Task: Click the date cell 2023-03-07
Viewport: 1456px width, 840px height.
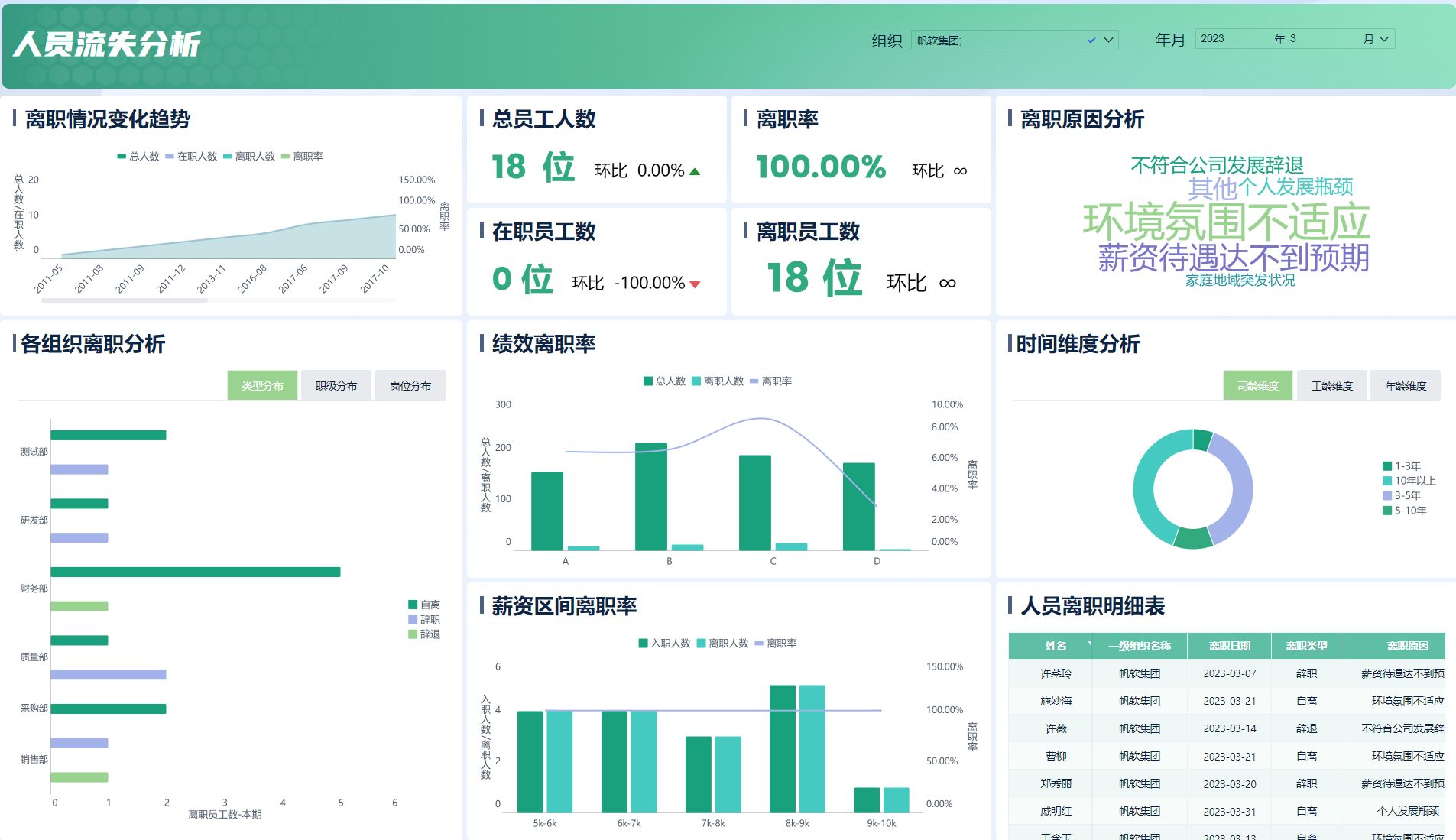Action: [x=1229, y=673]
